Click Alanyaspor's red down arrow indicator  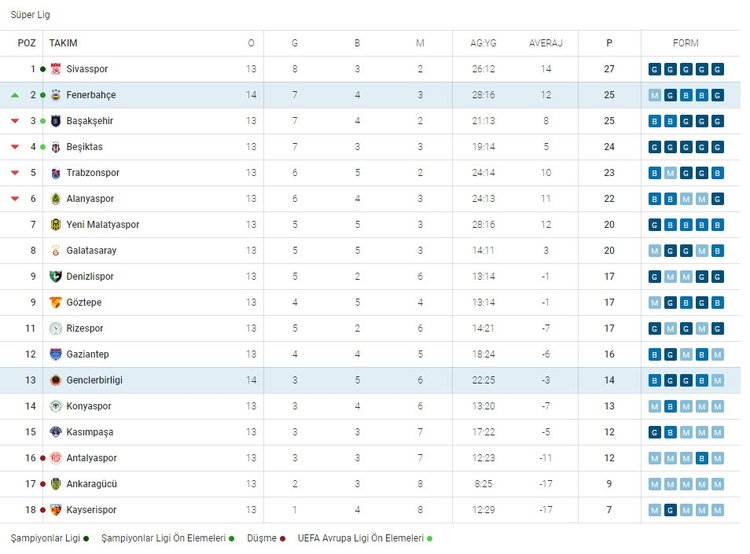tap(15, 199)
